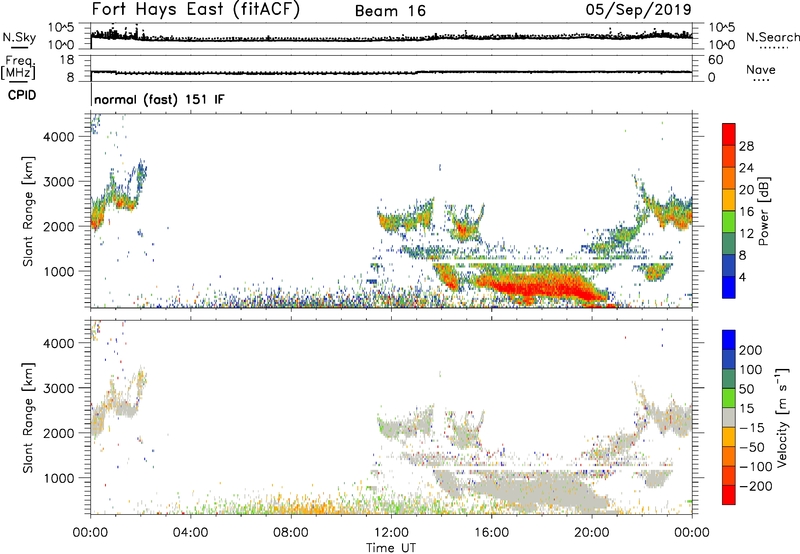800x554 pixels.
Task: Click the '4' power colorbar tick
Action: point(742,277)
